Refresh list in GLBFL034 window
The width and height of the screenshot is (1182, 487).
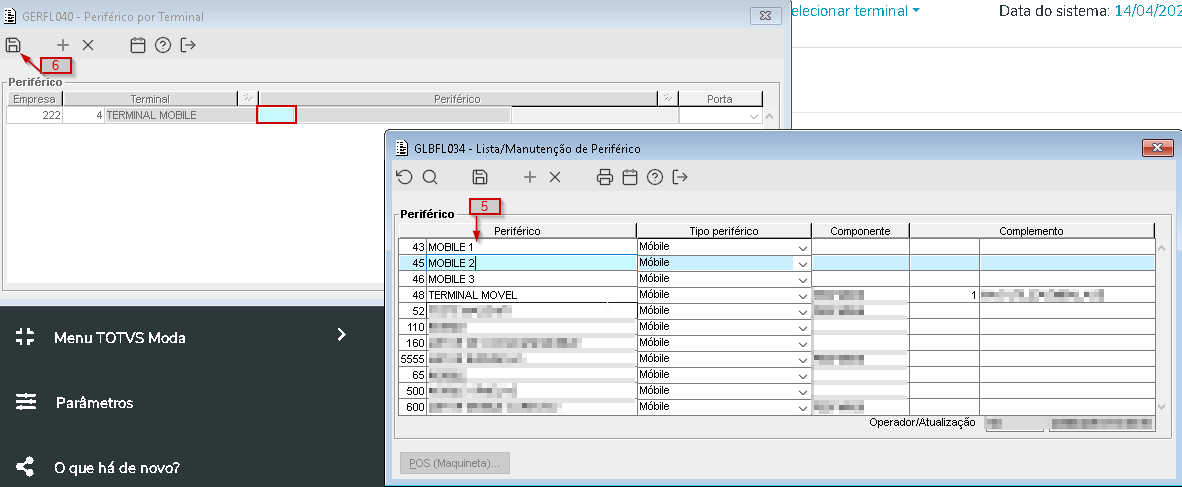point(404,177)
